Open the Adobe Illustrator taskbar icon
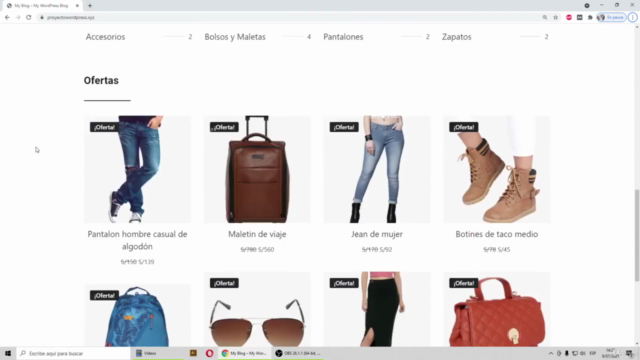The image size is (640, 360). [x=193, y=353]
